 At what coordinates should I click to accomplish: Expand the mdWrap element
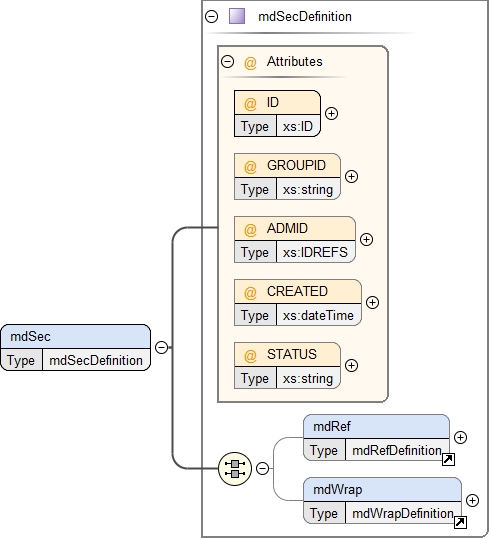(x=472, y=500)
